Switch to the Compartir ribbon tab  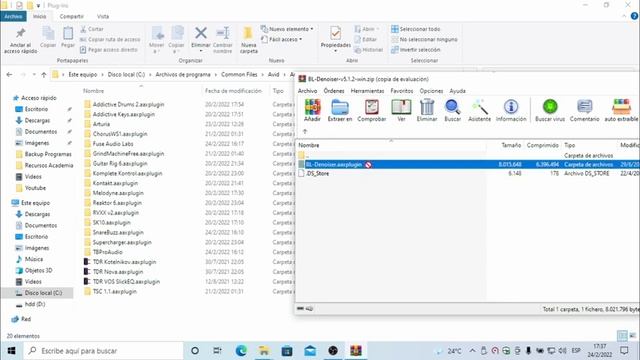point(71,16)
